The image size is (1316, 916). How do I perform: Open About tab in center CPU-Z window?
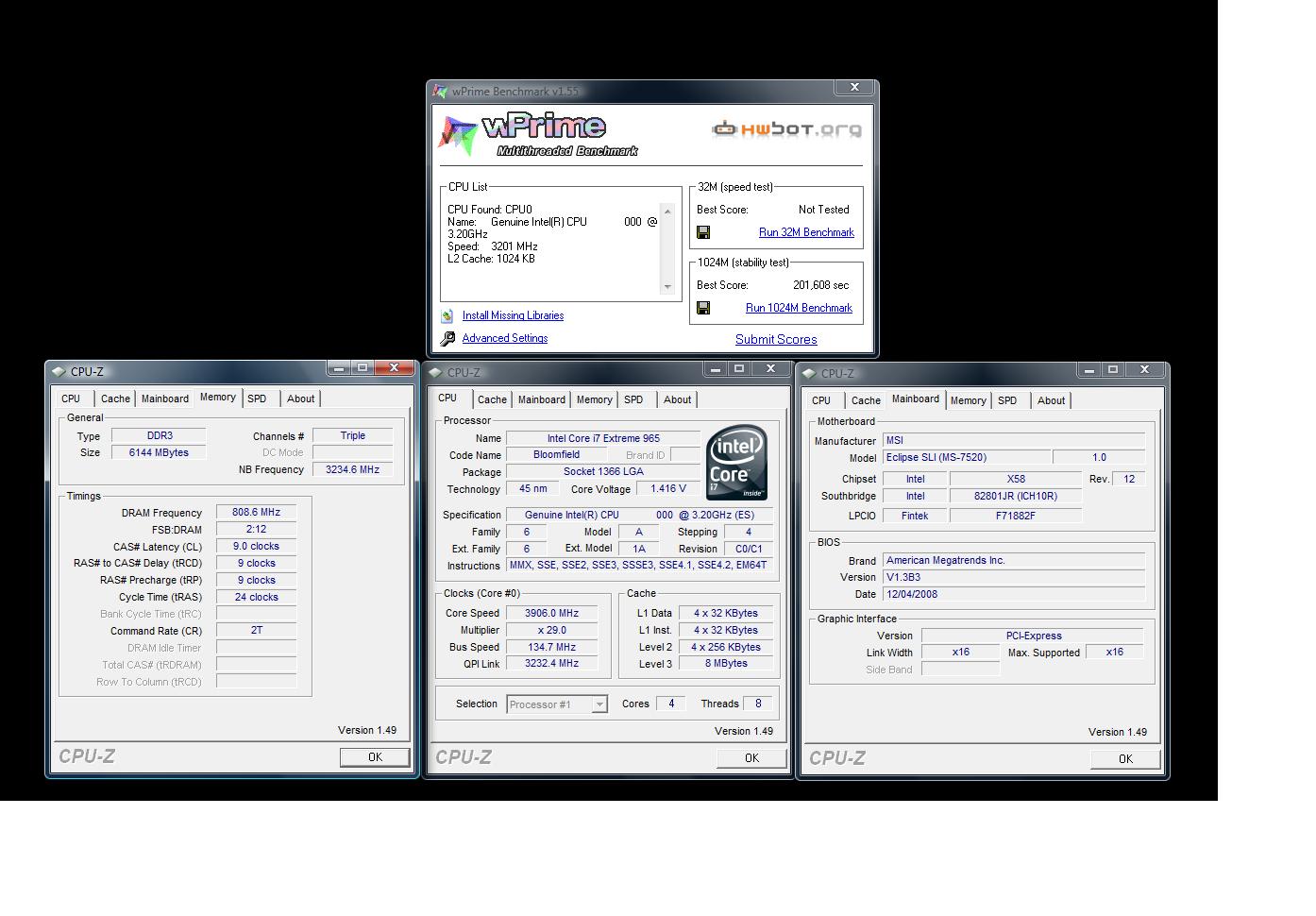point(678,399)
